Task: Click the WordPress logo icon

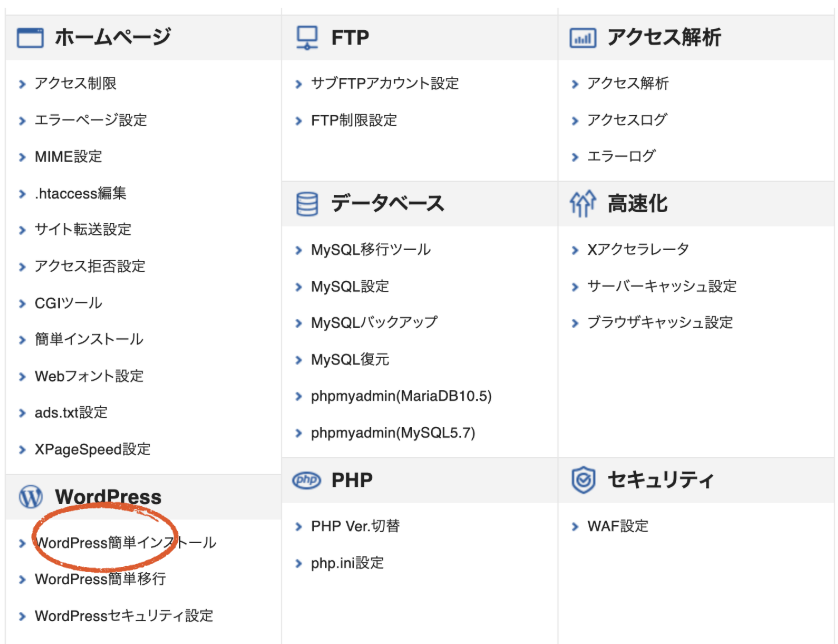Action: 31,497
